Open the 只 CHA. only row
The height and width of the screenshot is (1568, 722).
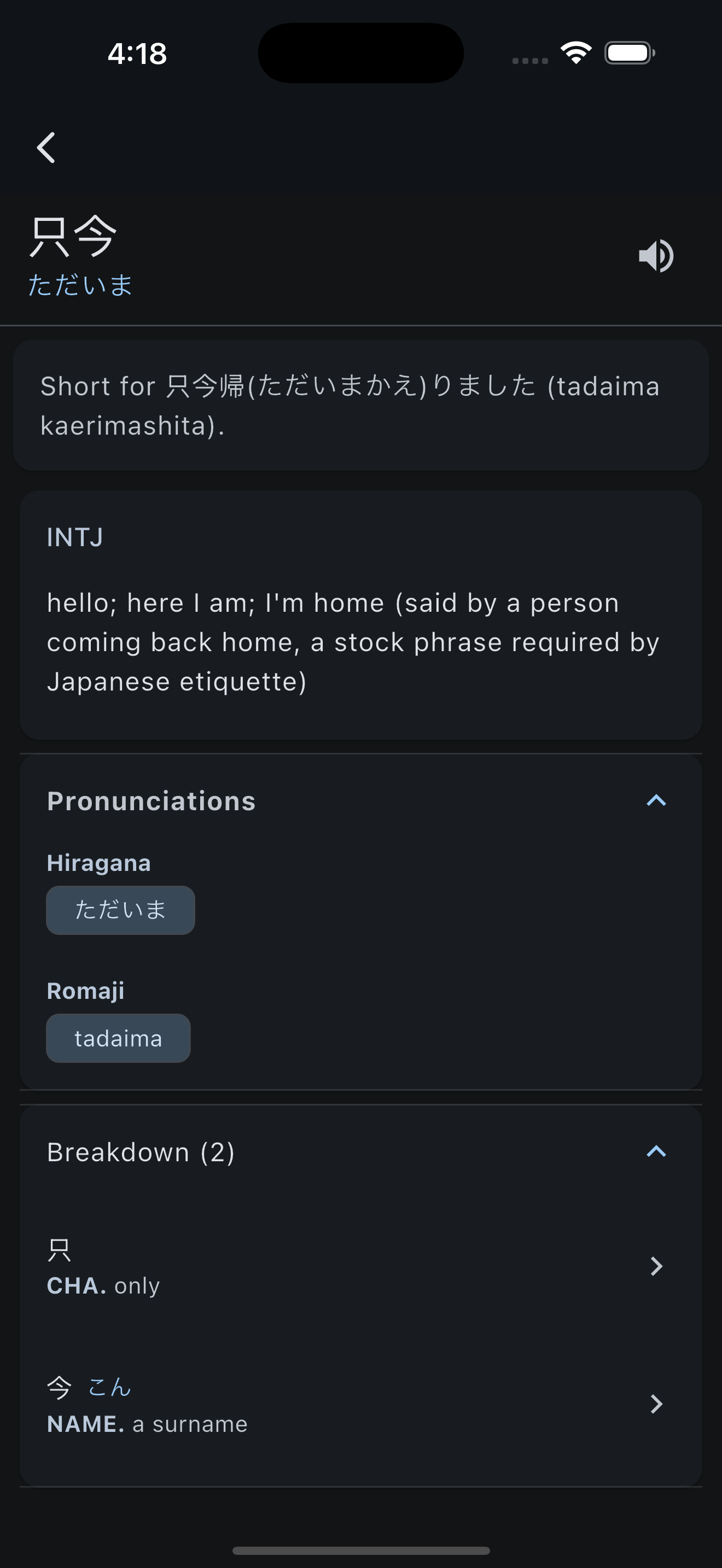pos(361,1266)
